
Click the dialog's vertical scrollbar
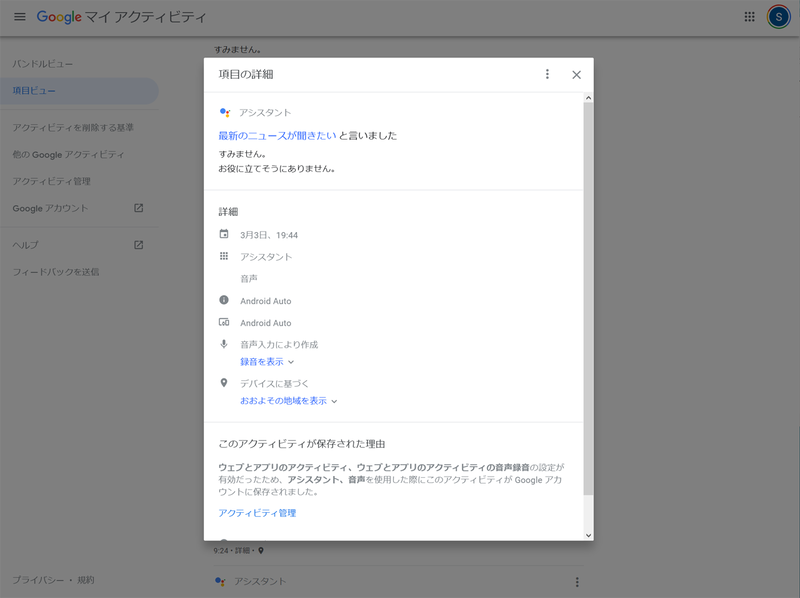point(587,300)
